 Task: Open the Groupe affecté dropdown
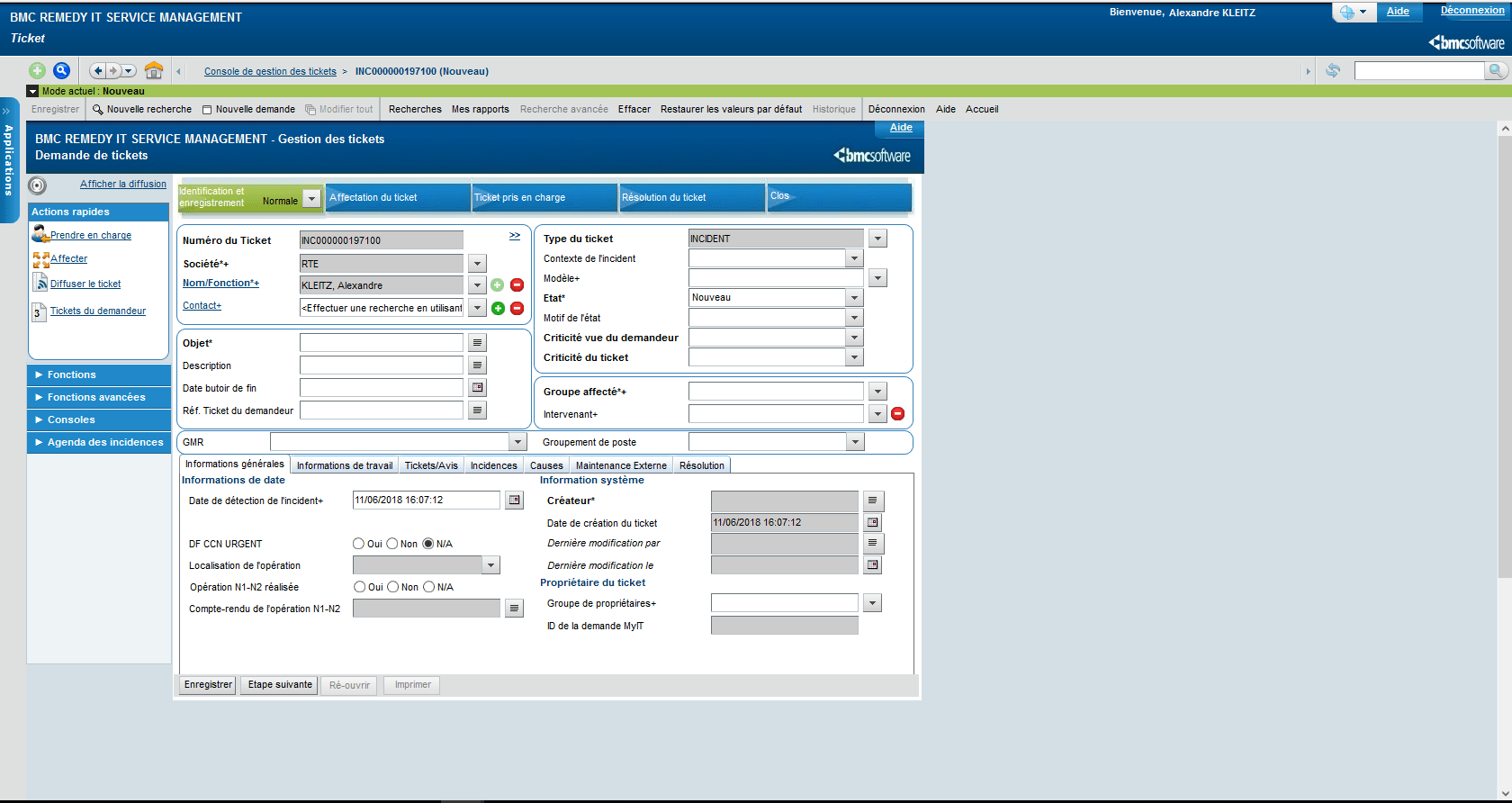(878, 392)
